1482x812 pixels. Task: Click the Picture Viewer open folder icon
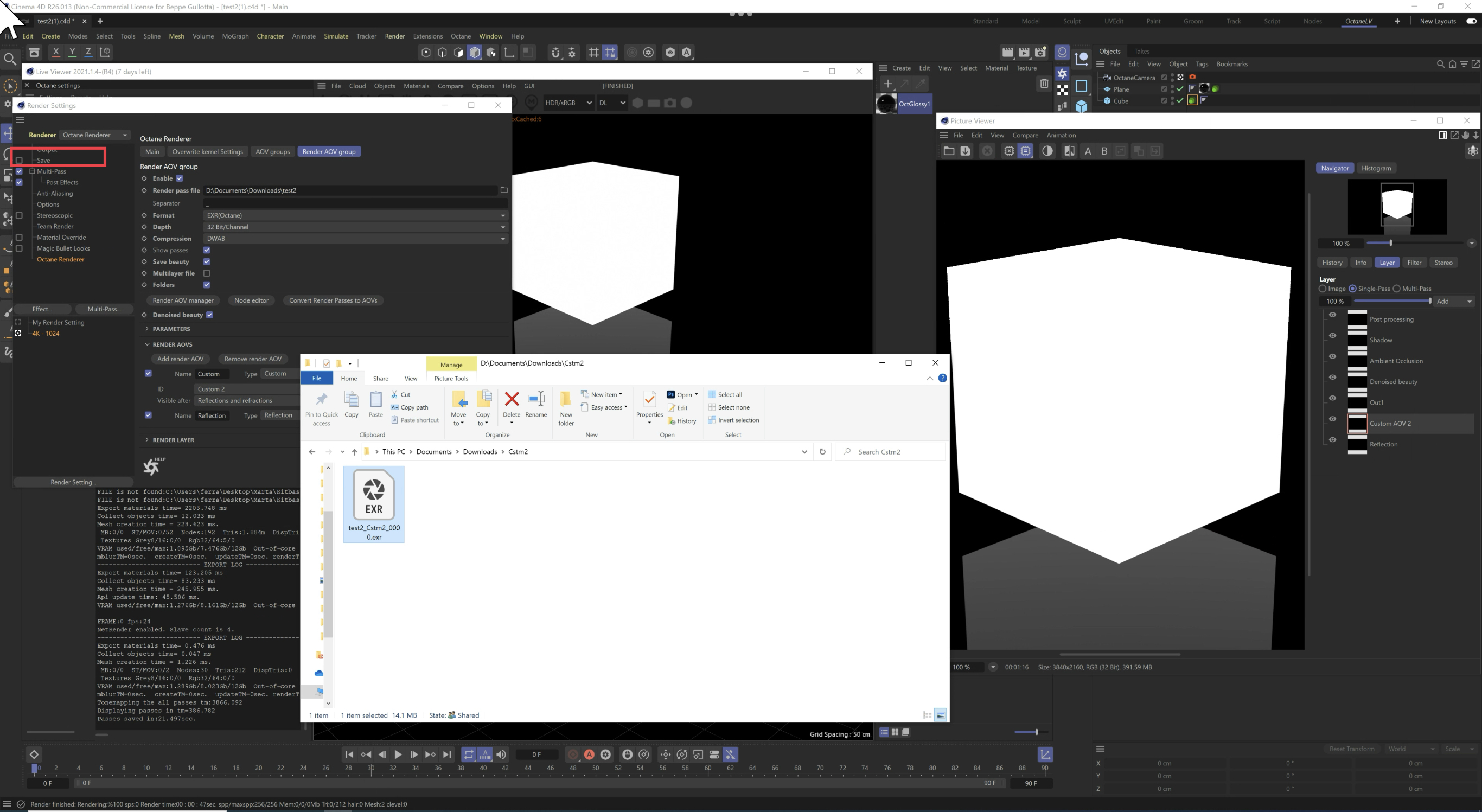(x=949, y=151)
